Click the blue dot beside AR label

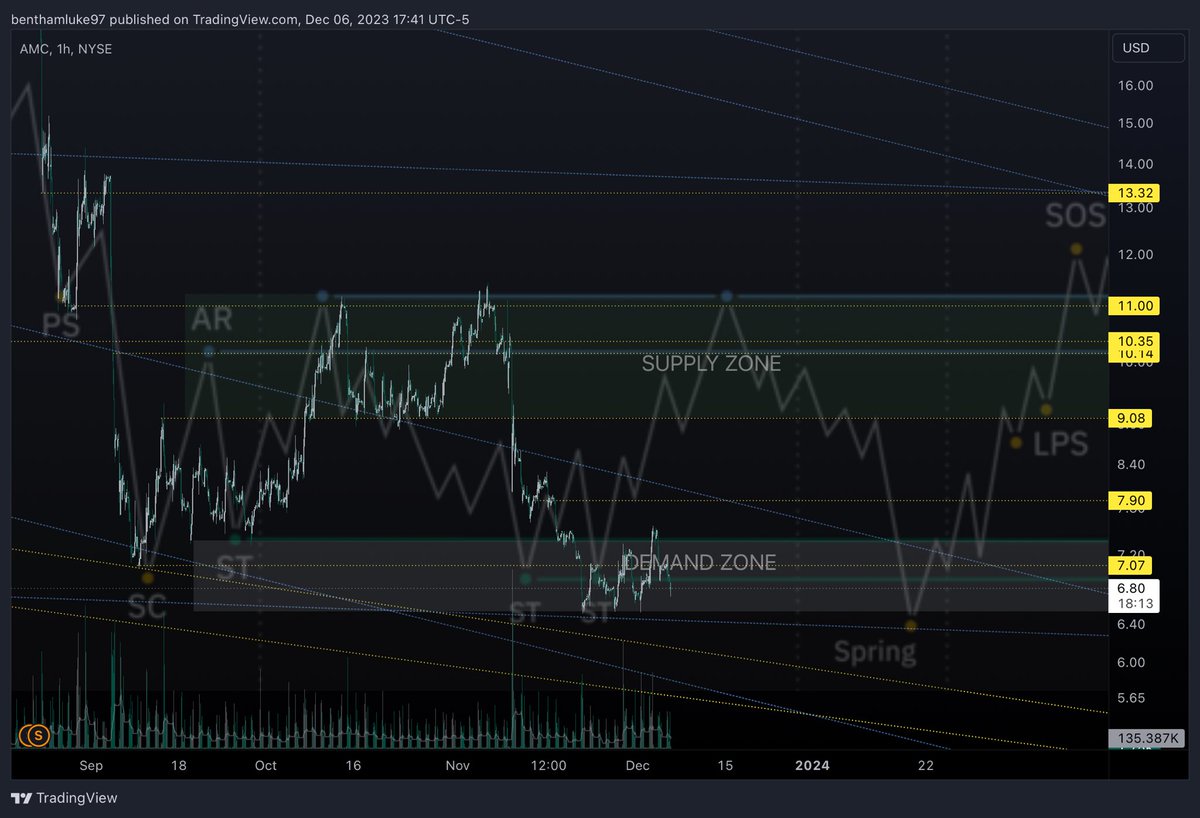[209, 351]
